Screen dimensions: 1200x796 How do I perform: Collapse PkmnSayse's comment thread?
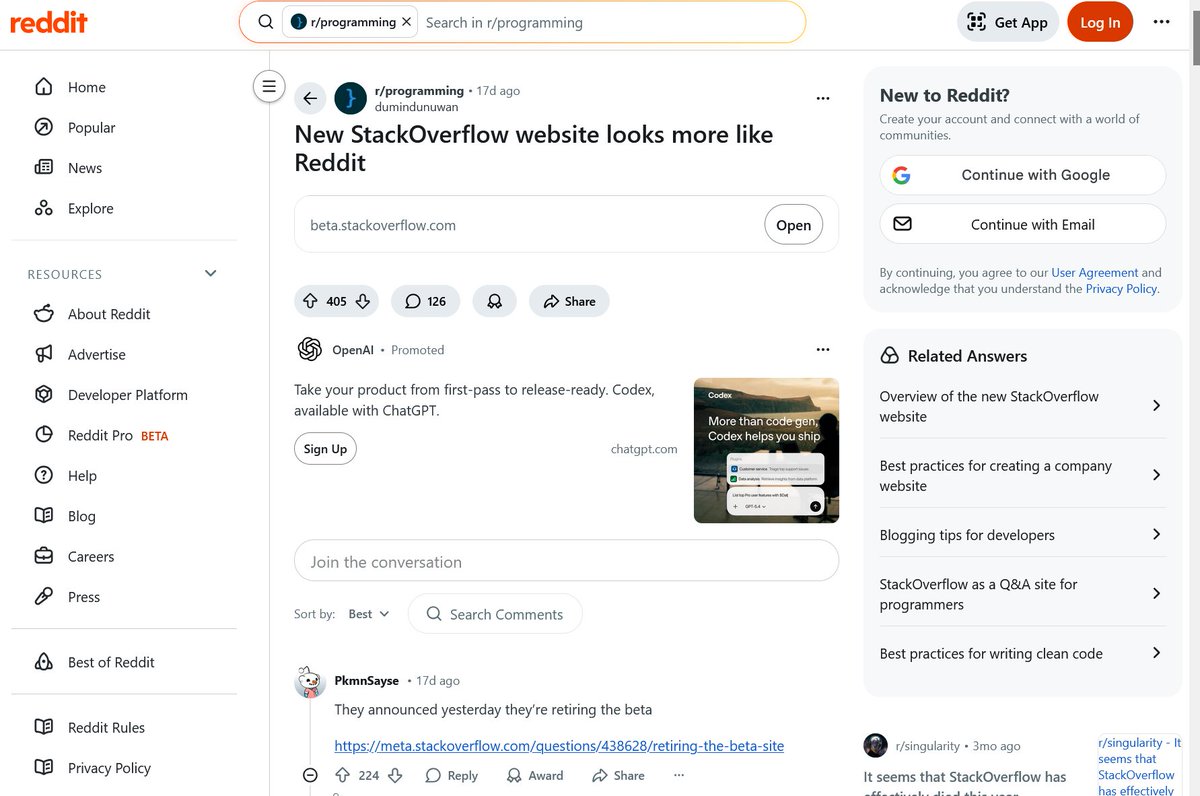click(310, 776)
